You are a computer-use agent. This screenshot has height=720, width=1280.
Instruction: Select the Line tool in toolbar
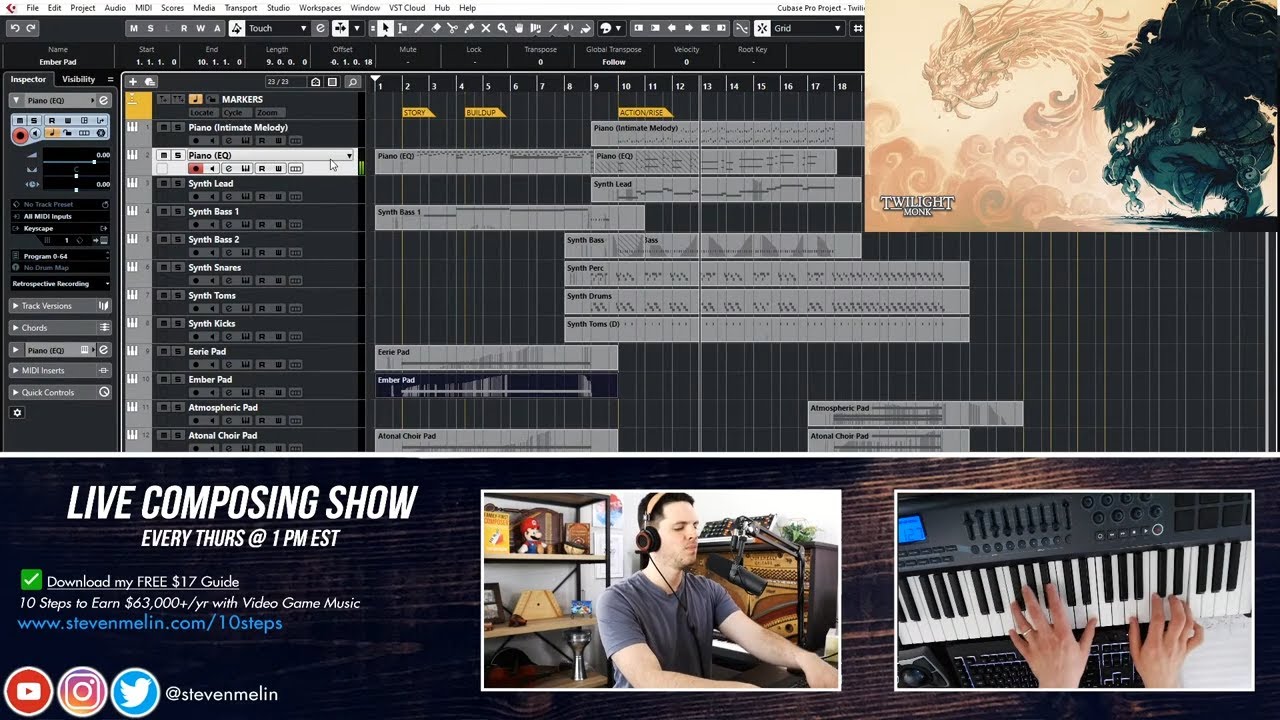pos(552,28)
